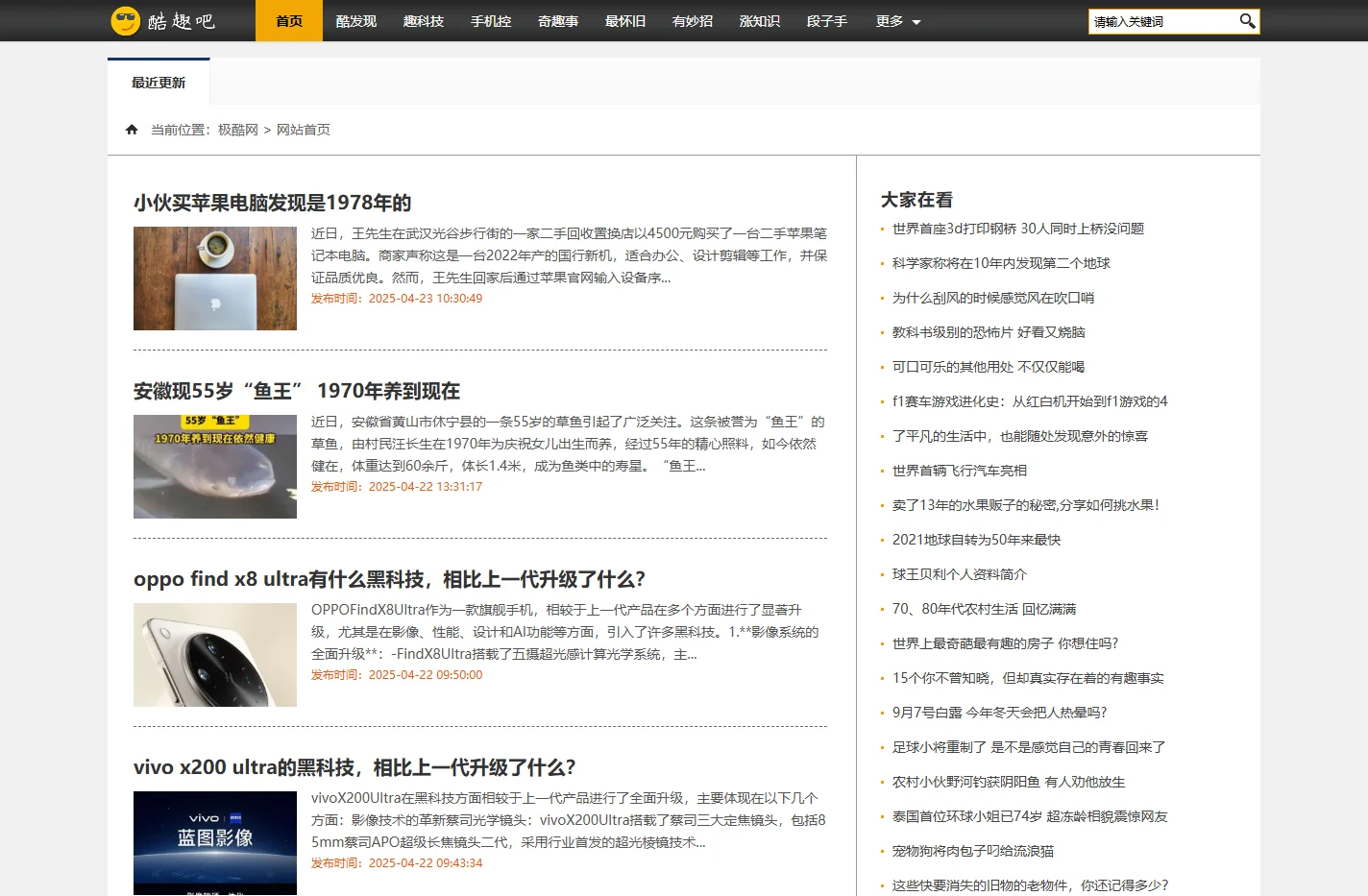Open the 段子手 nav item
This screenshot has height=896, width=1368.
[827, 21]
